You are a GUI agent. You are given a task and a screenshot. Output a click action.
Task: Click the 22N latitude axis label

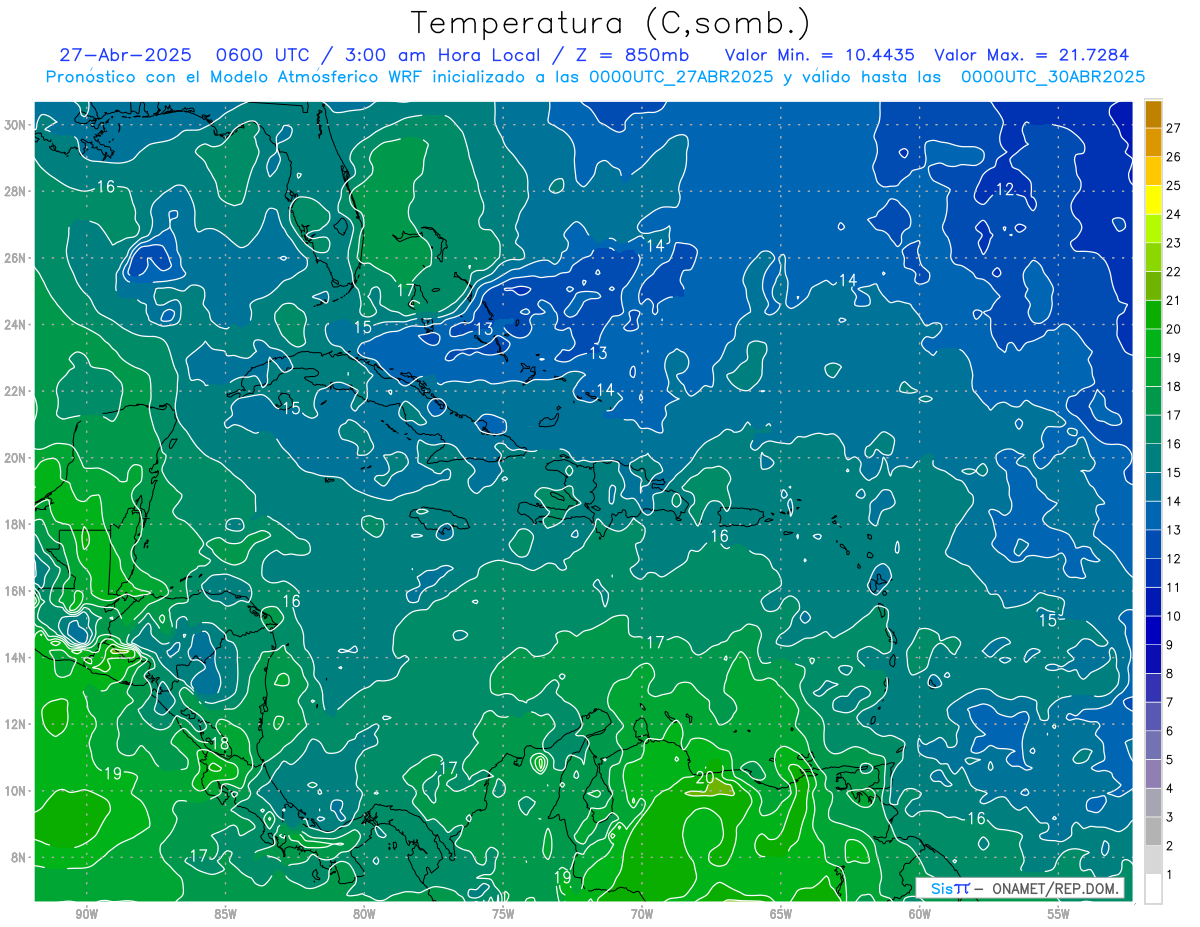[x=15, y=391]
